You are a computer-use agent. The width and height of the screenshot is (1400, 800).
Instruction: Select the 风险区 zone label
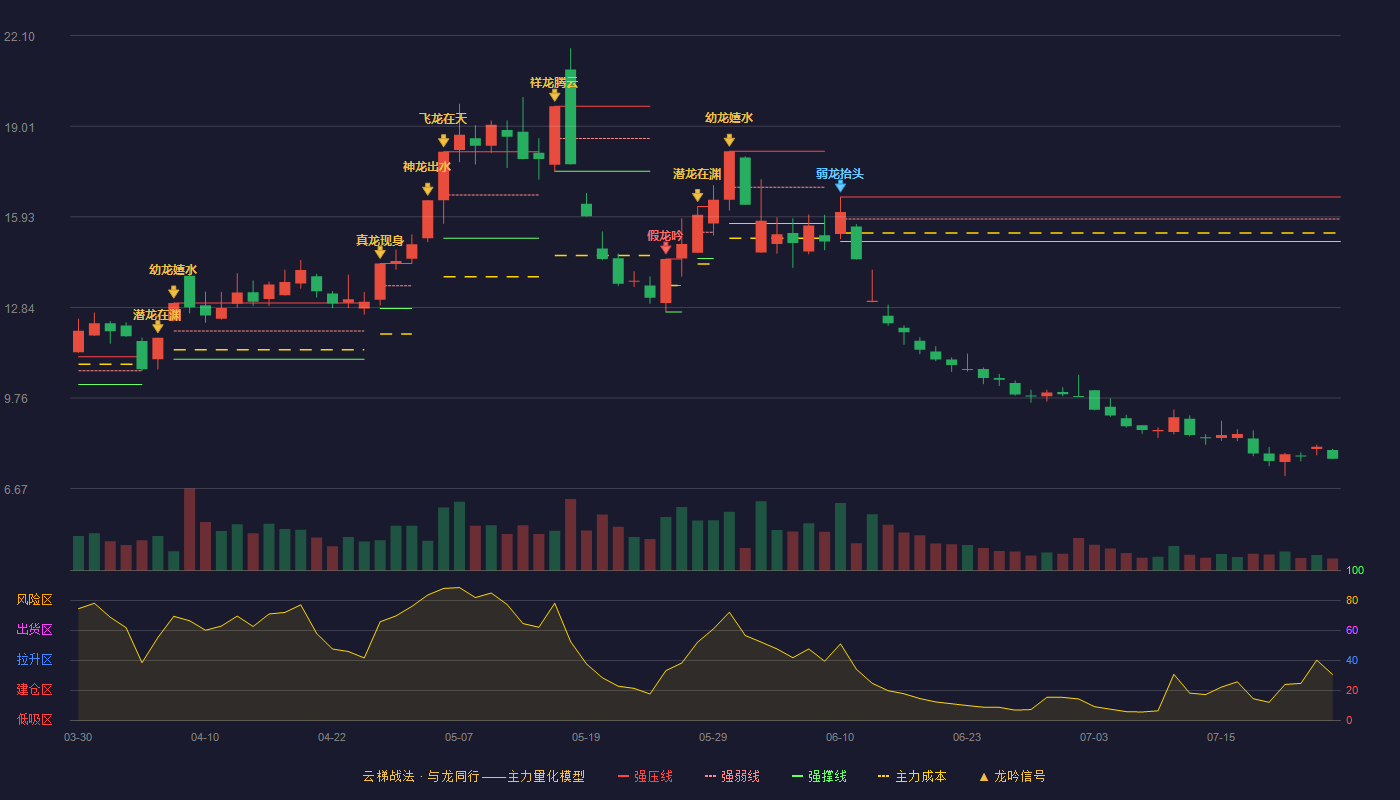click(x=34, y=600)
